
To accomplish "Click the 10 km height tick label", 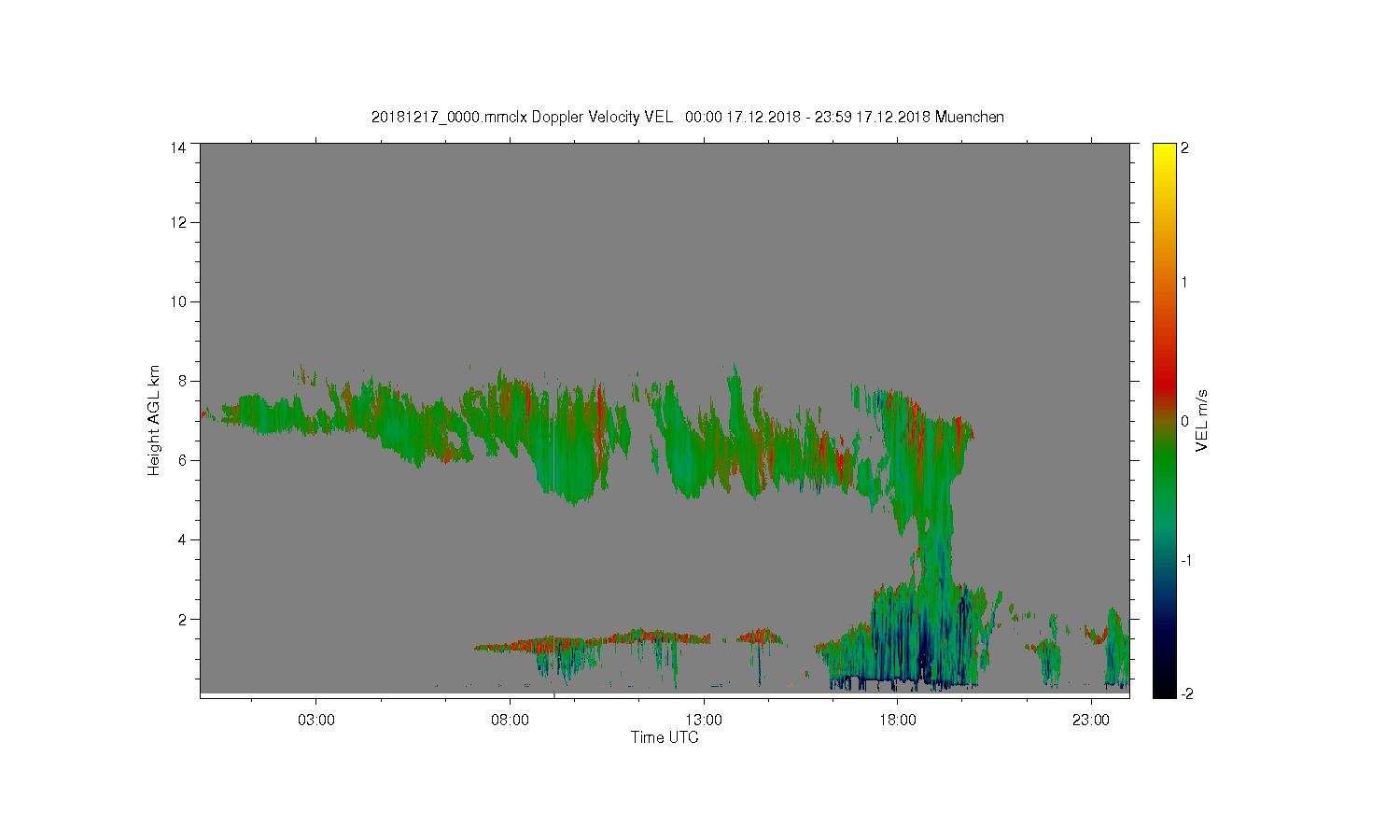I will (x=177, y=301).
